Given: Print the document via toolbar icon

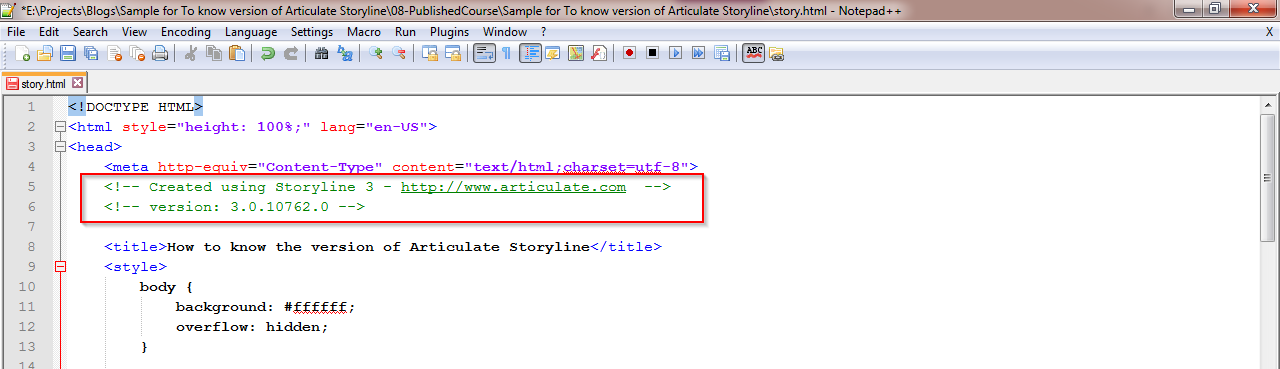Looking at the screenshot, I should (x=160, y=53).
